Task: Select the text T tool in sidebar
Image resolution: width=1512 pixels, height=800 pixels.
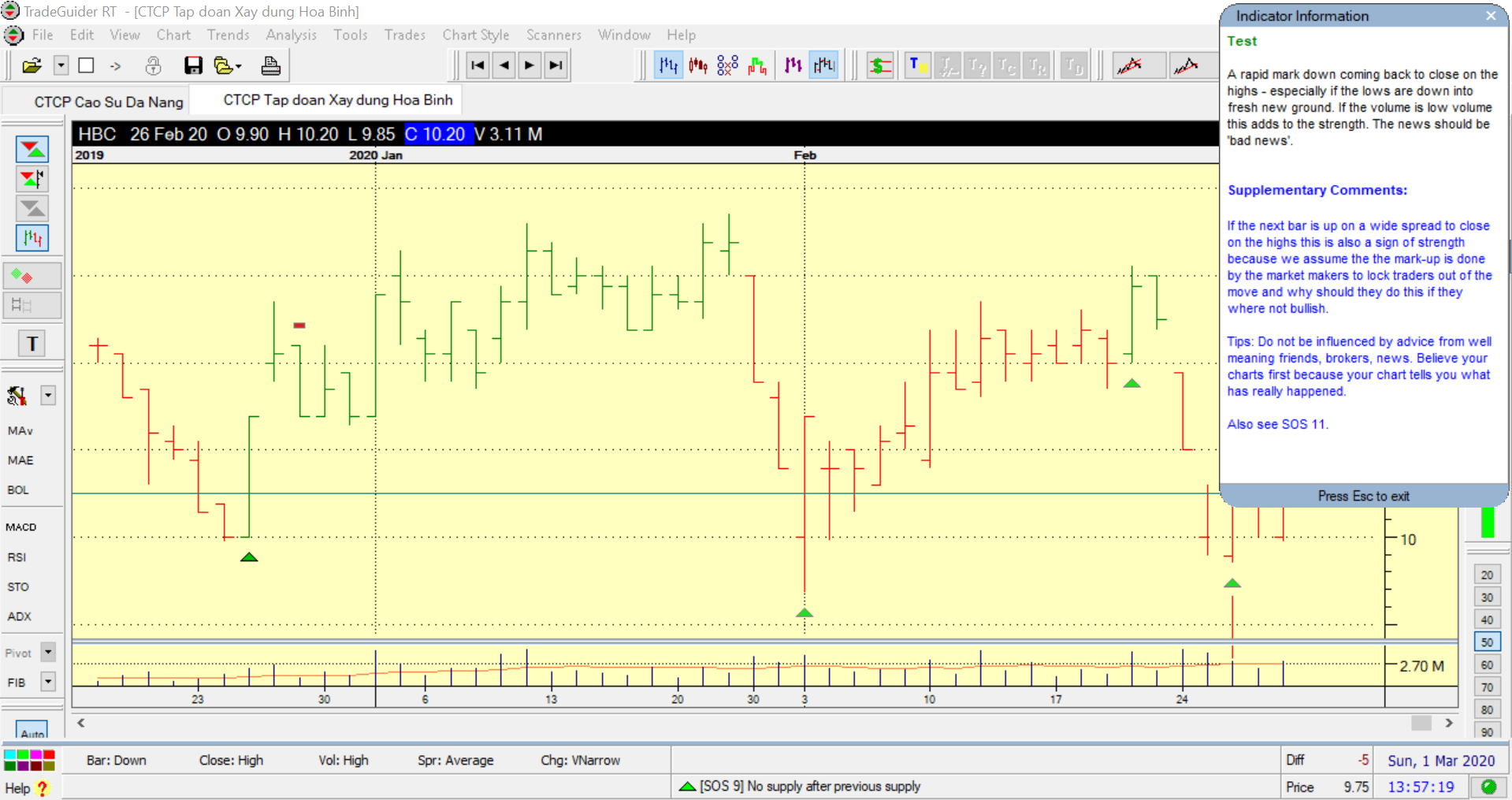Action: pyautogui.click(x=32, y=344)
